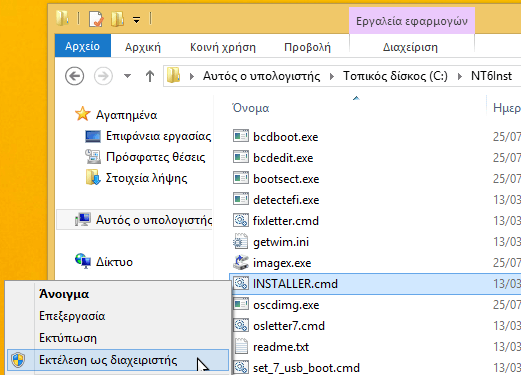Click the Επιφάνεια εργασίας desktop icon
This screenshot has height=375, width=521.
pos(93,136)
